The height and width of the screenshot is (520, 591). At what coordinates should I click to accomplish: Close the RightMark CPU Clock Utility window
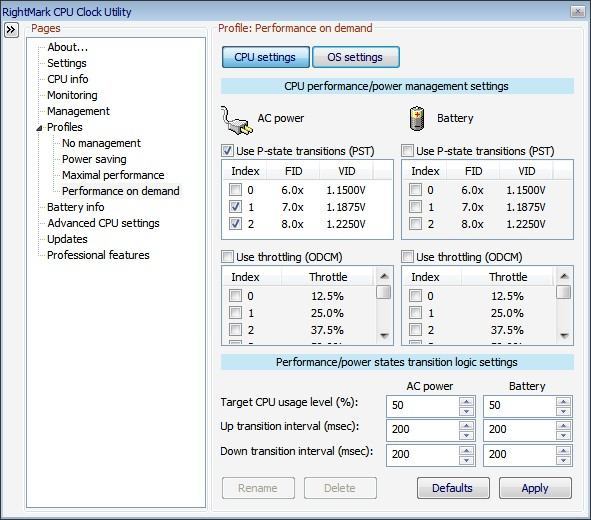point(577,11)
